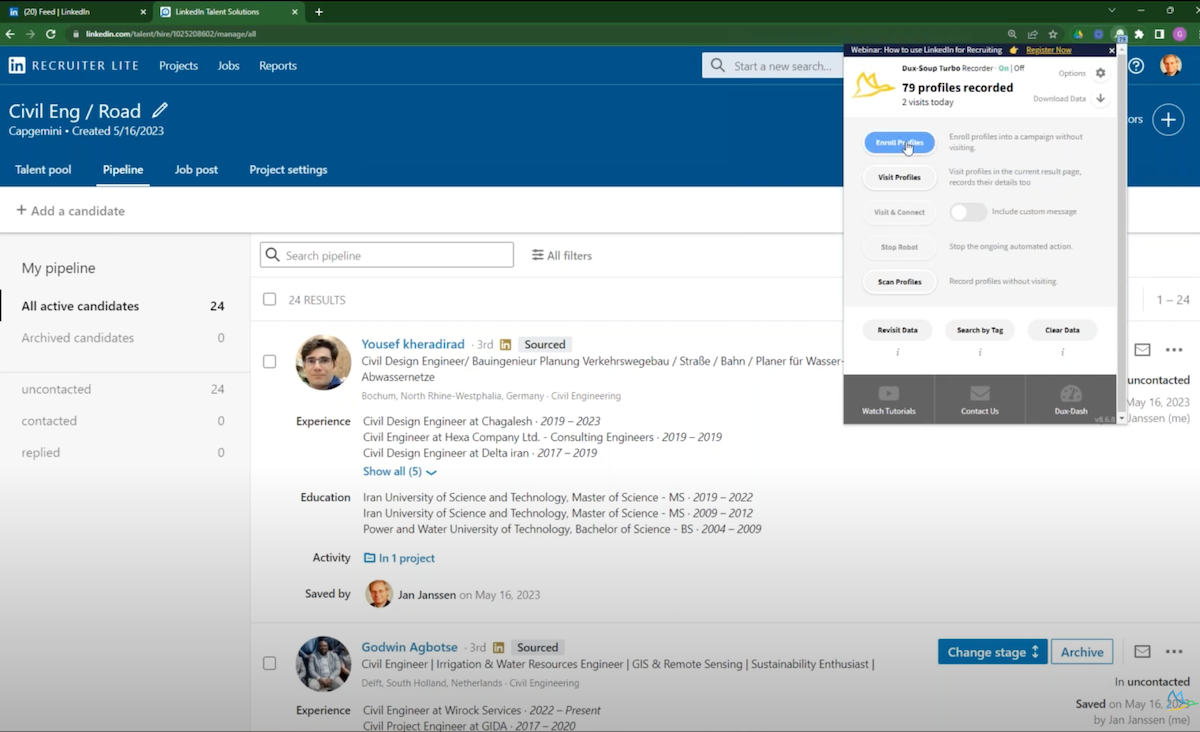Click Clear Data button
The width and height of the screenshot is (1200, 732).
[1062, 330]
